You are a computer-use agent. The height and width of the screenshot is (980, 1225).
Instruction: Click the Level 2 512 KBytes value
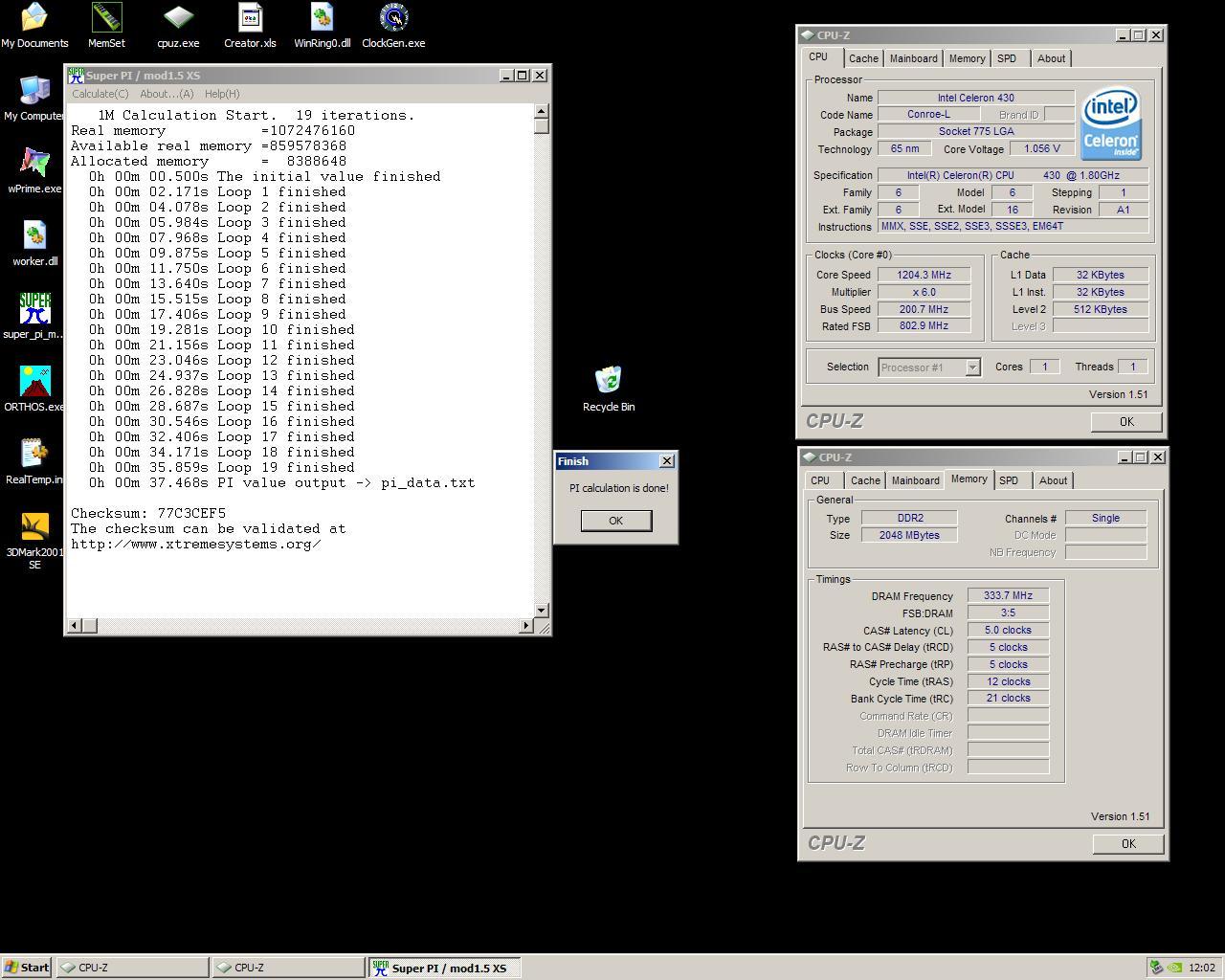1101,309
